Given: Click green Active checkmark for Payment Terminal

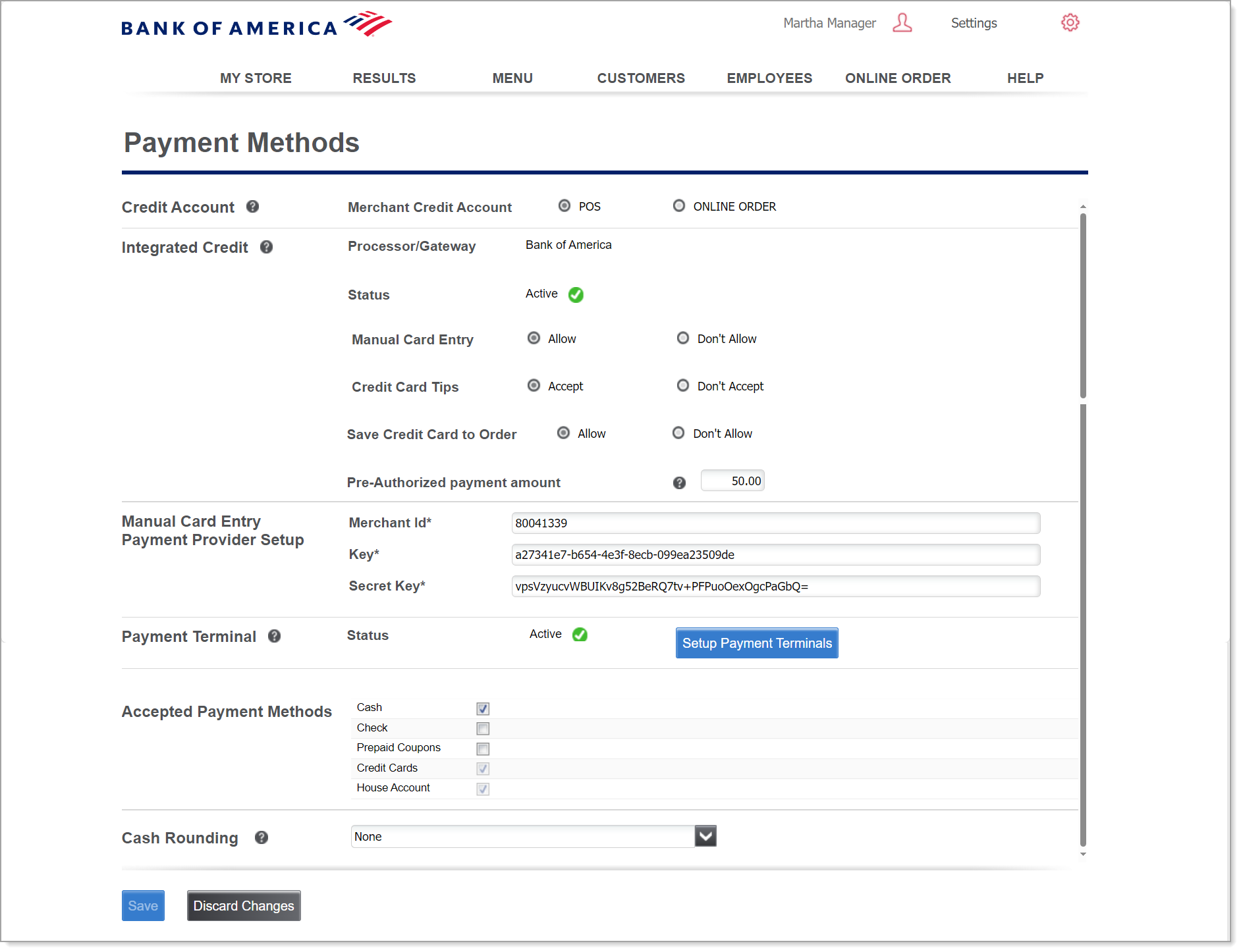Looking at the screenshot, I should [580, 635].
